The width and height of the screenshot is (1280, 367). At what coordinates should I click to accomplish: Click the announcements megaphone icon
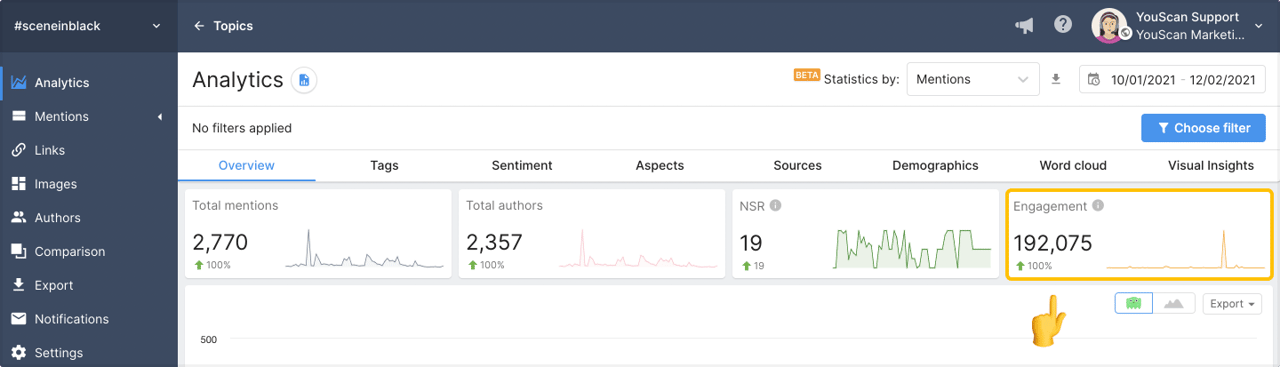click(1024, 25)
